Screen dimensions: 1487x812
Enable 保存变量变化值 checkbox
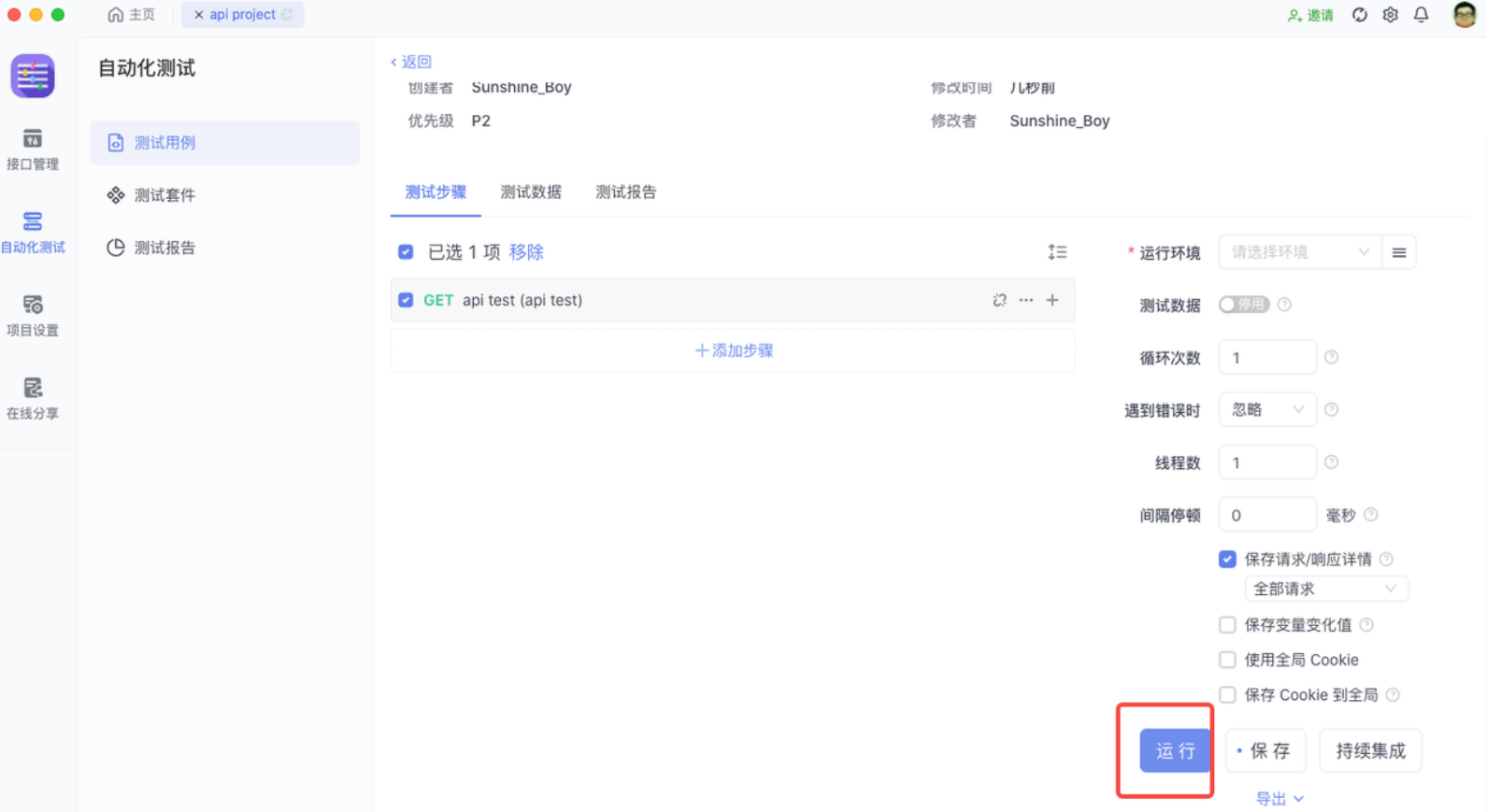(x=1227, y=624)
